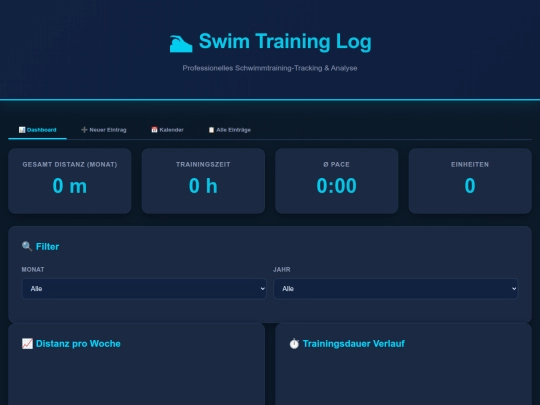Open the Neuer Eintrag tab

(x=104, y=130)
